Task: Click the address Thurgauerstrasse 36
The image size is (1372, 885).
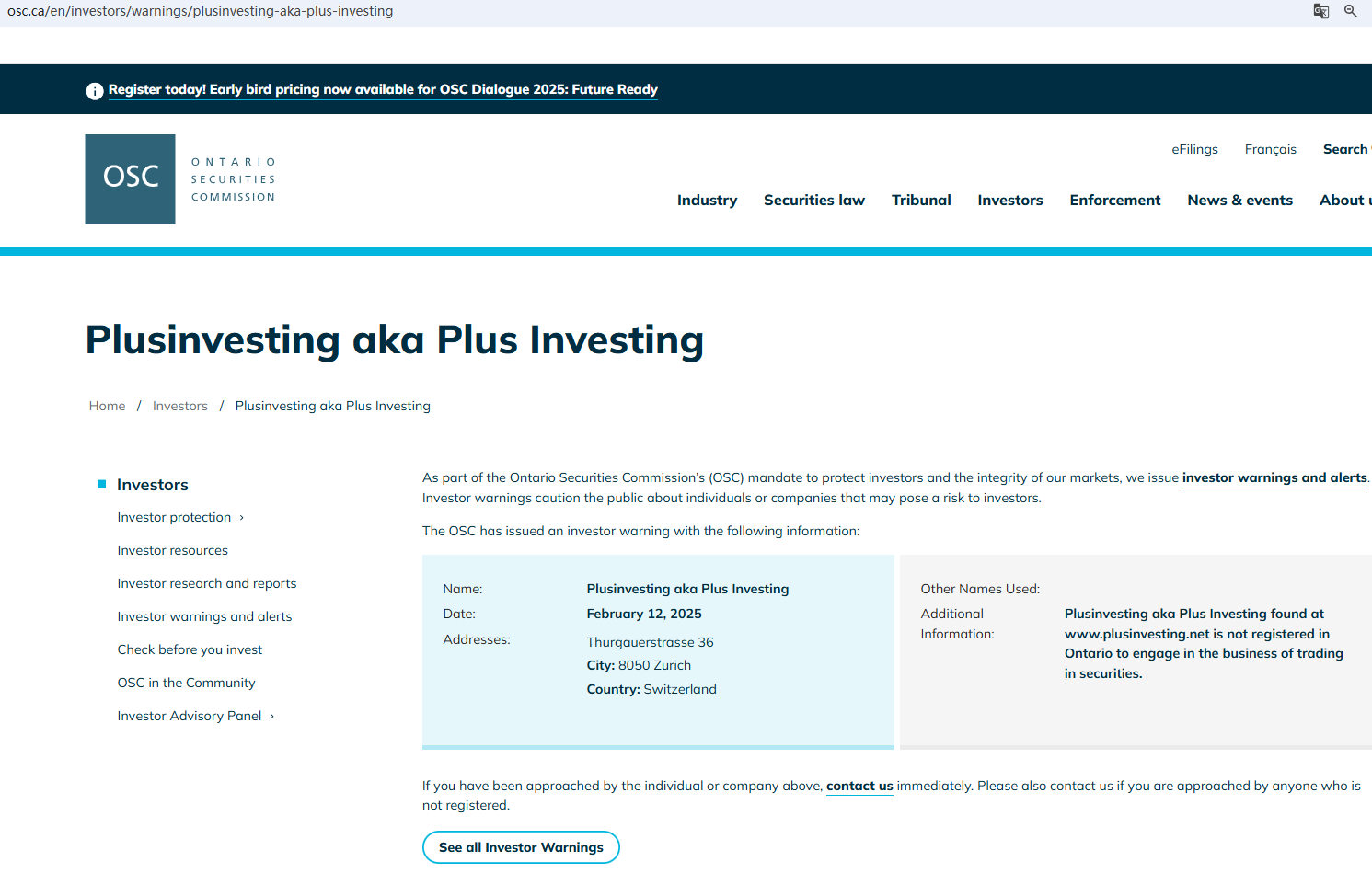Action: pos(651,642)
